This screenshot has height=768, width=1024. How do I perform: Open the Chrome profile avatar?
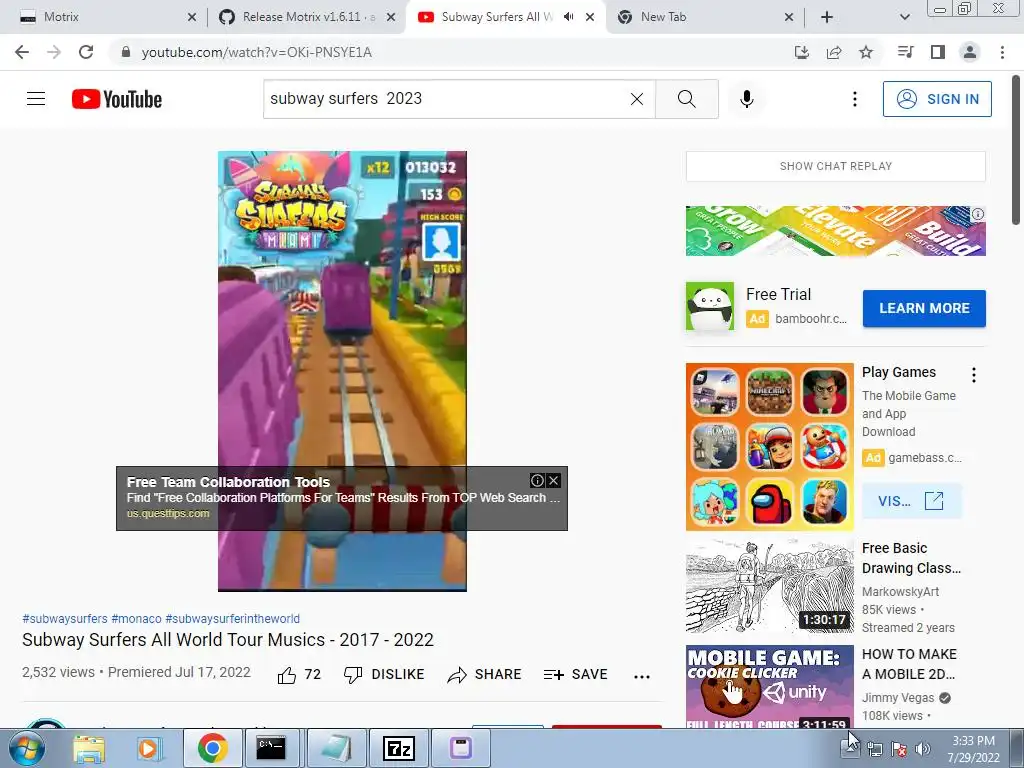(970, 52)
